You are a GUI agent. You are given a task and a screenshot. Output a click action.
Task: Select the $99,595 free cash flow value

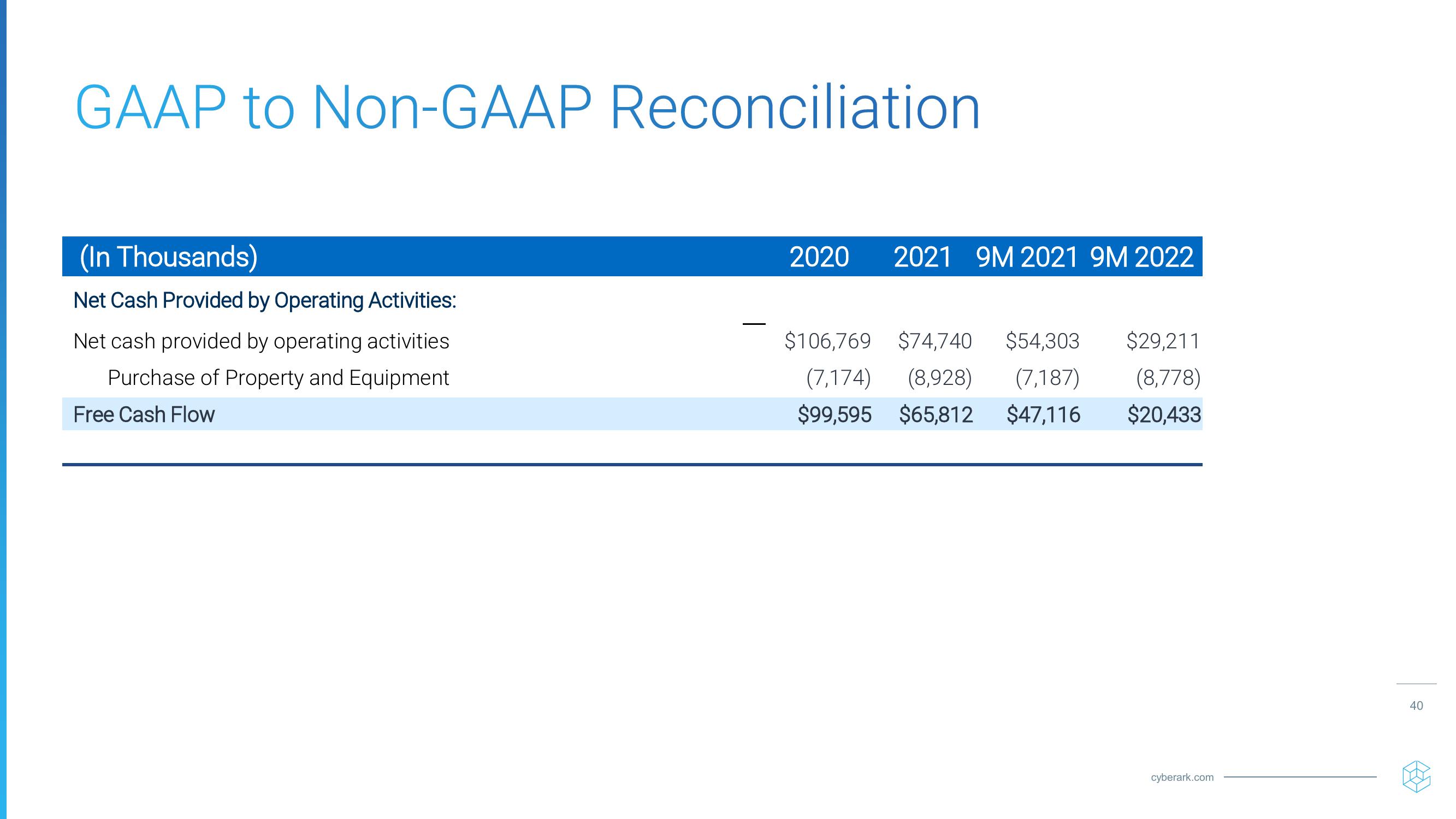[834, 414]
